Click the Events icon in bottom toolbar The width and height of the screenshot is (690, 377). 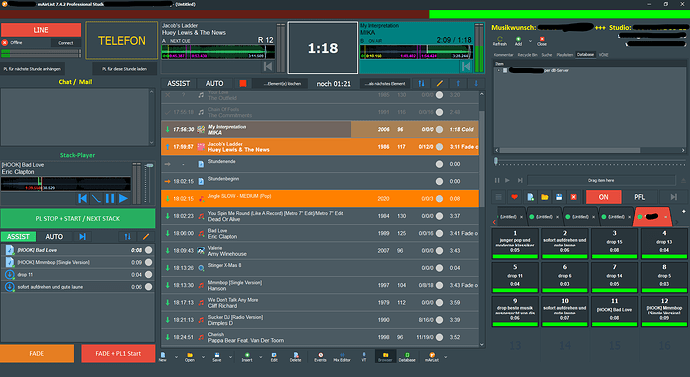320,357
